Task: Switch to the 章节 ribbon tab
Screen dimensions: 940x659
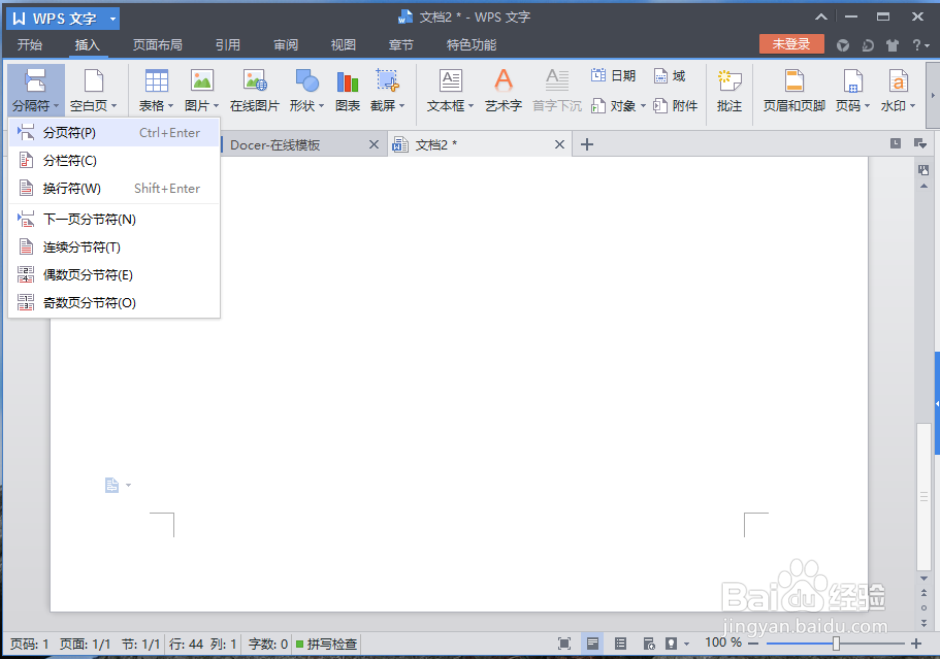Action: [400, 45]
